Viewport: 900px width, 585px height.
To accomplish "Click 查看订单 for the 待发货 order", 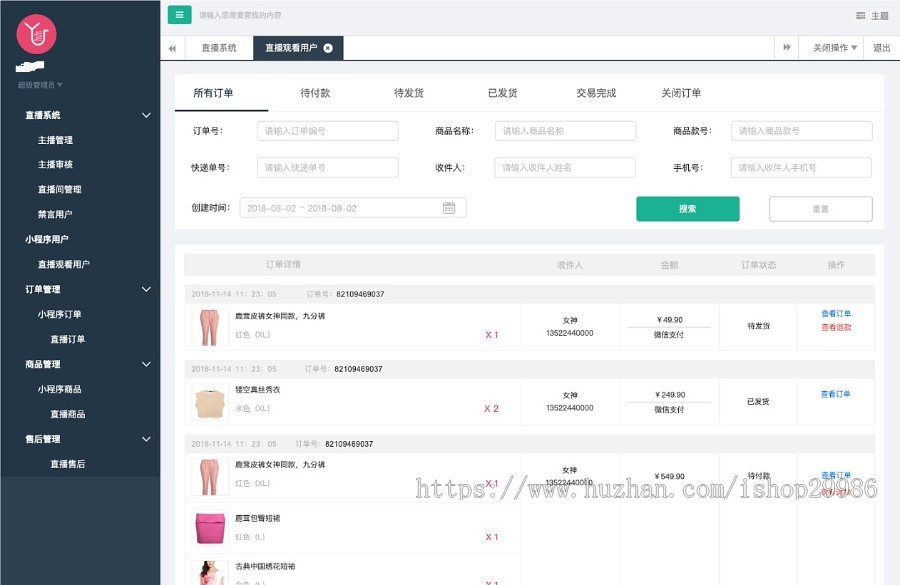I will [836, 313].
